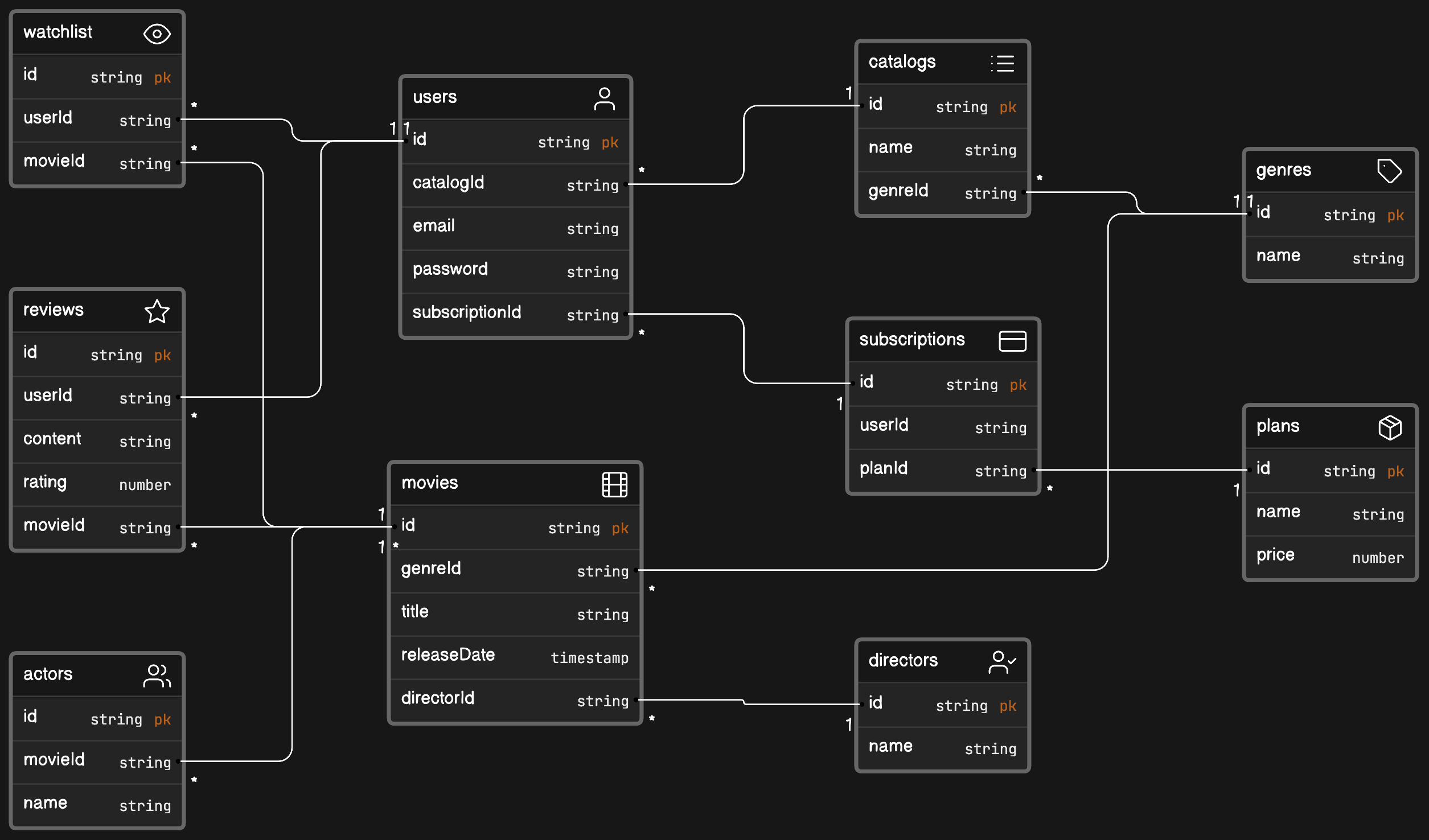
Task: Click the user-check icon on directors table
Action: coord(1002,662)
